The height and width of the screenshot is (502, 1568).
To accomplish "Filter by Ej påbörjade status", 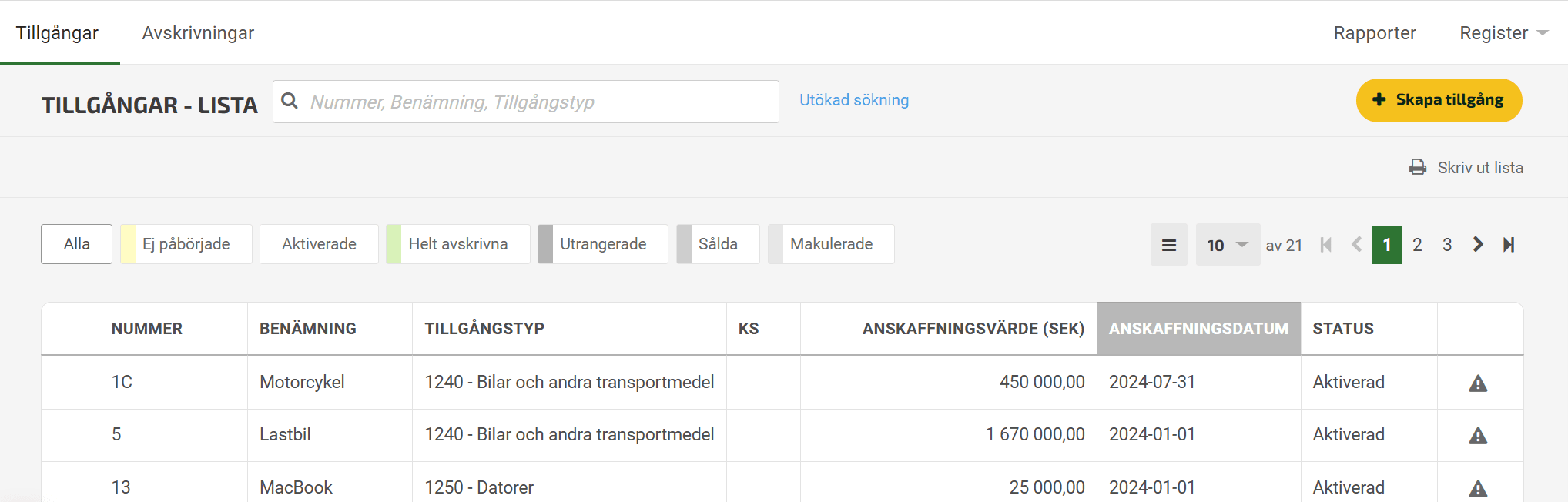I will click(186, 244).
